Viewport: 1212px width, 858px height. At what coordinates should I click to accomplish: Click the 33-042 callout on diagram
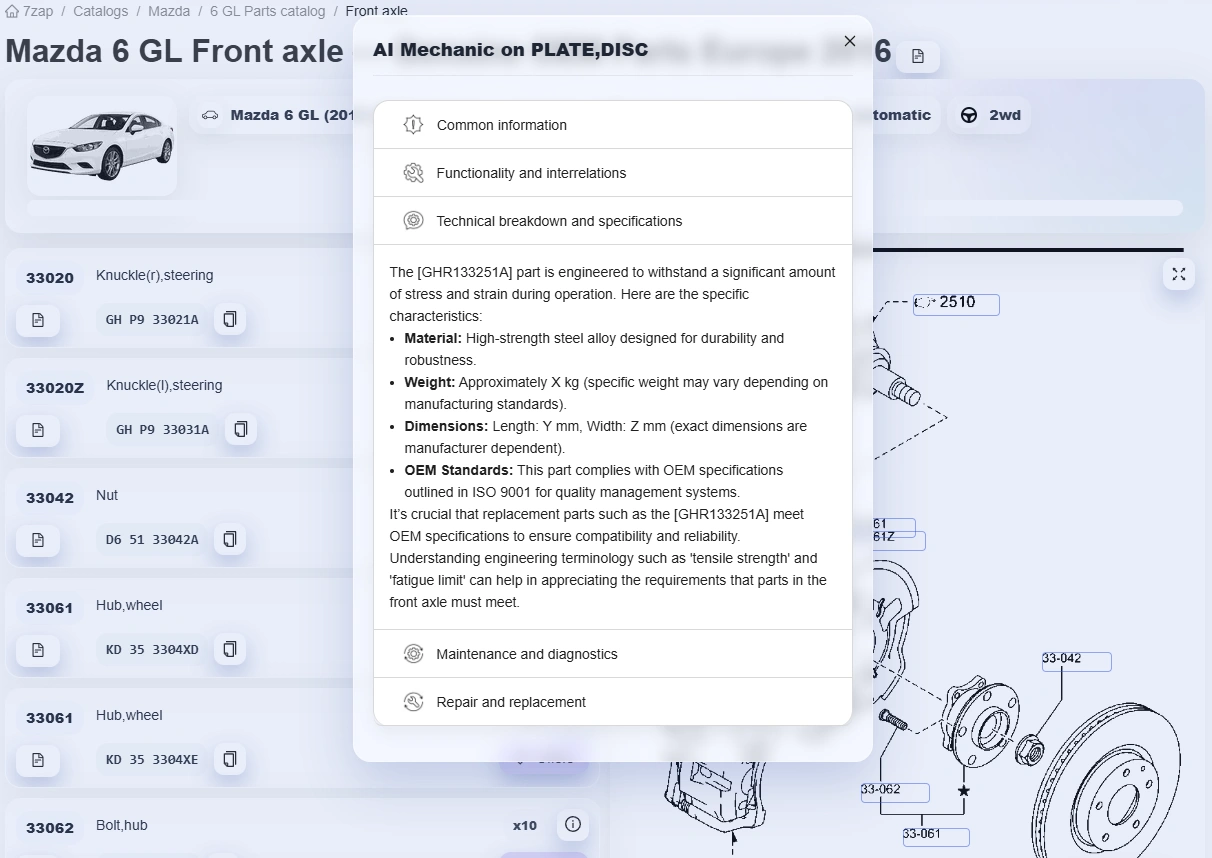click(1076, 660)
